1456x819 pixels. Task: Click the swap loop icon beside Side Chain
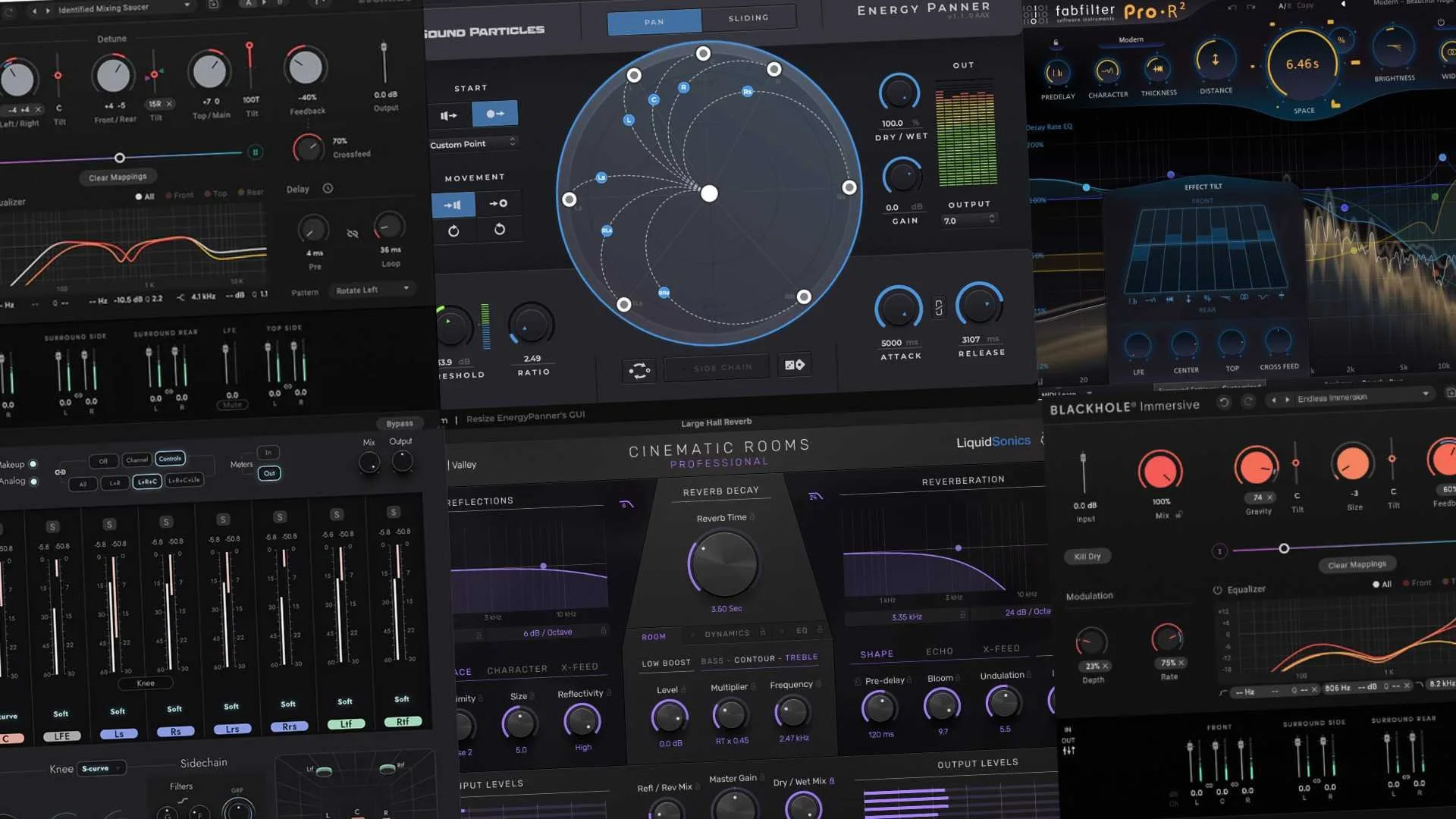[639, 370]
